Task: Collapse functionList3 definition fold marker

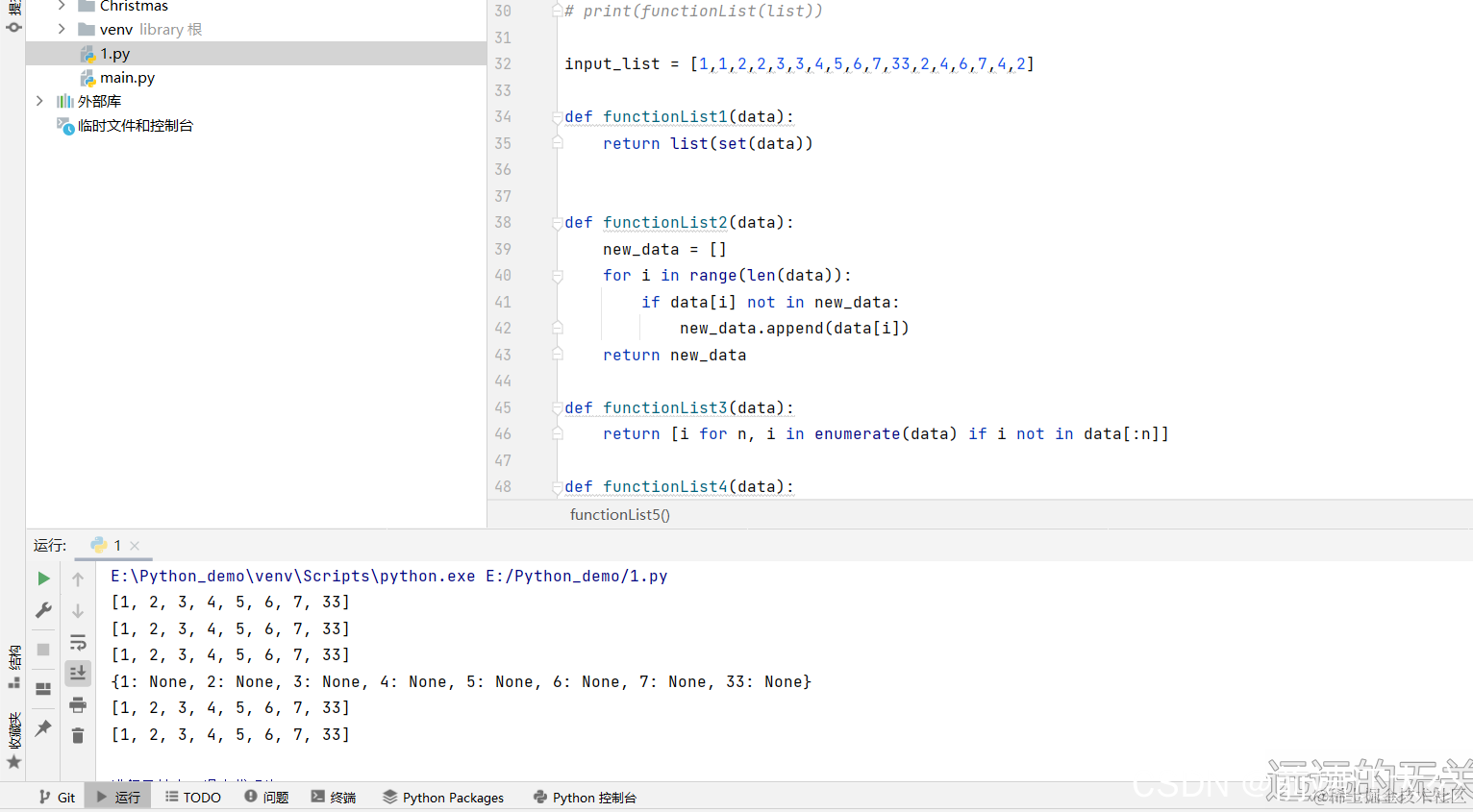Action: coord(557,408)
